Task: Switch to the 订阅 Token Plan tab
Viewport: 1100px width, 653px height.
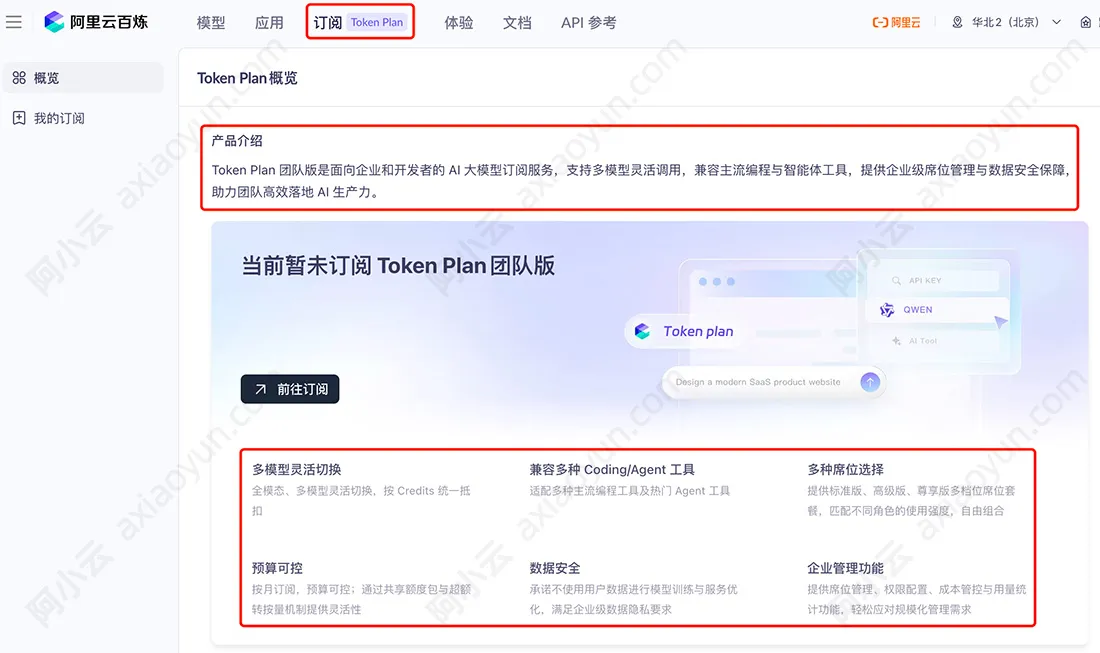Action: (360, 21)
